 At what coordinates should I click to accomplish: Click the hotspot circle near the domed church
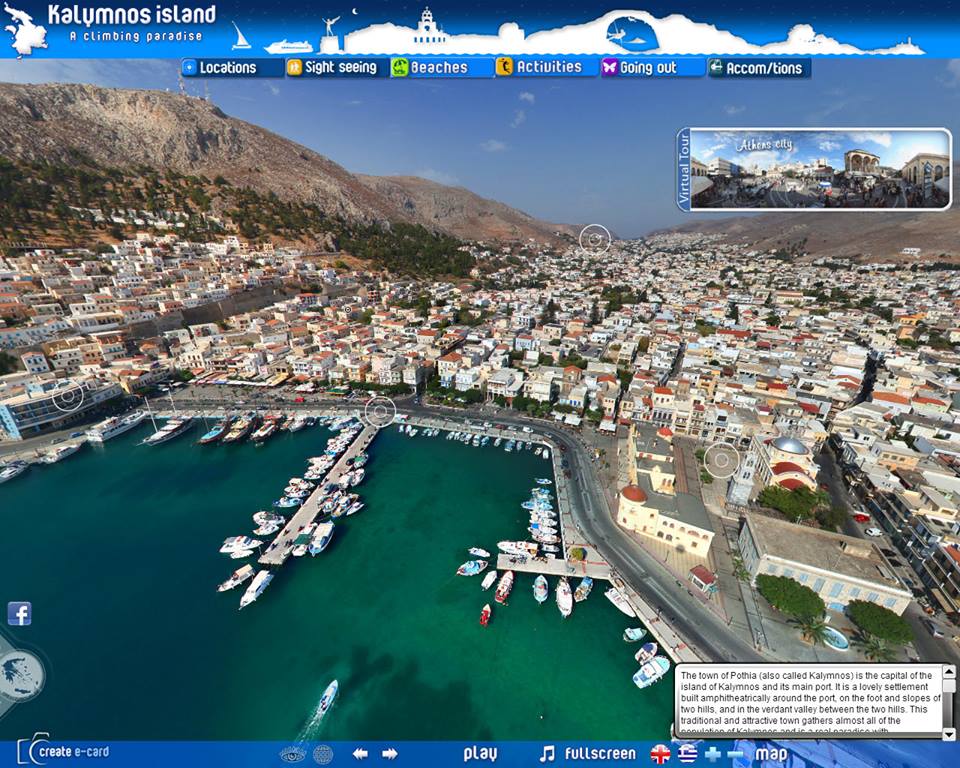pos(722,460)
